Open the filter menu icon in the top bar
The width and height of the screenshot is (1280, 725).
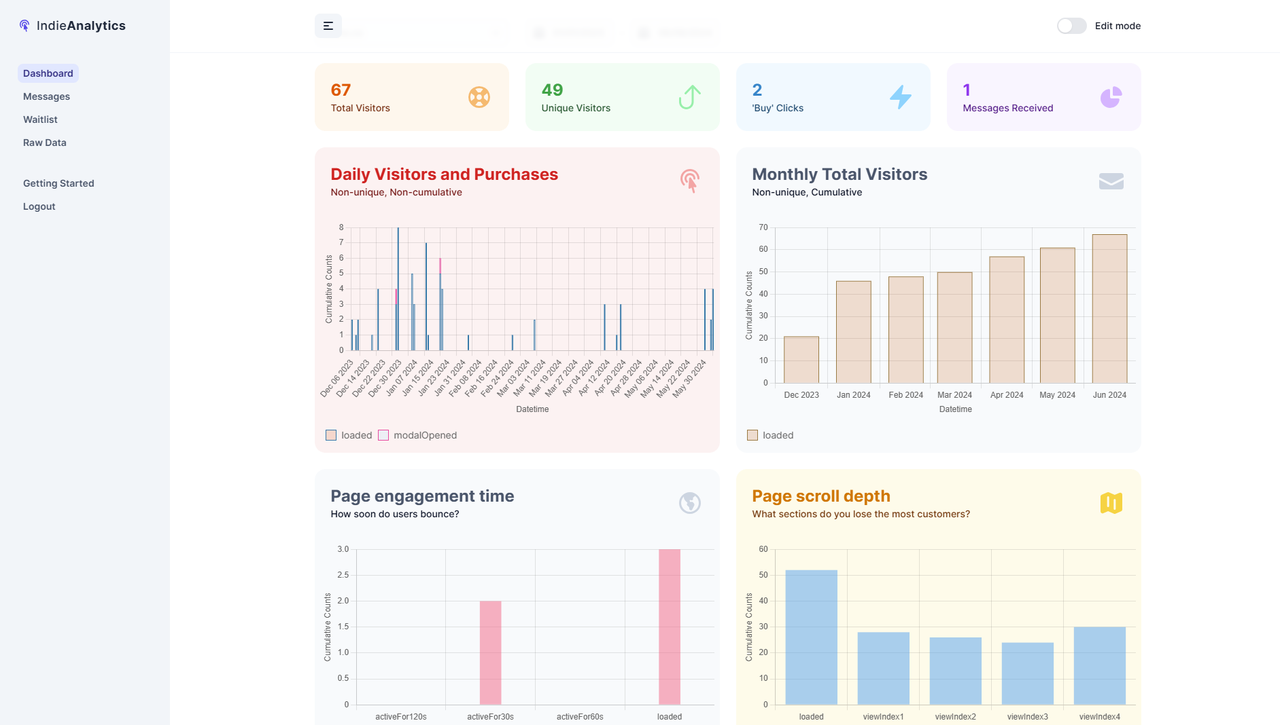click(328, 25)
